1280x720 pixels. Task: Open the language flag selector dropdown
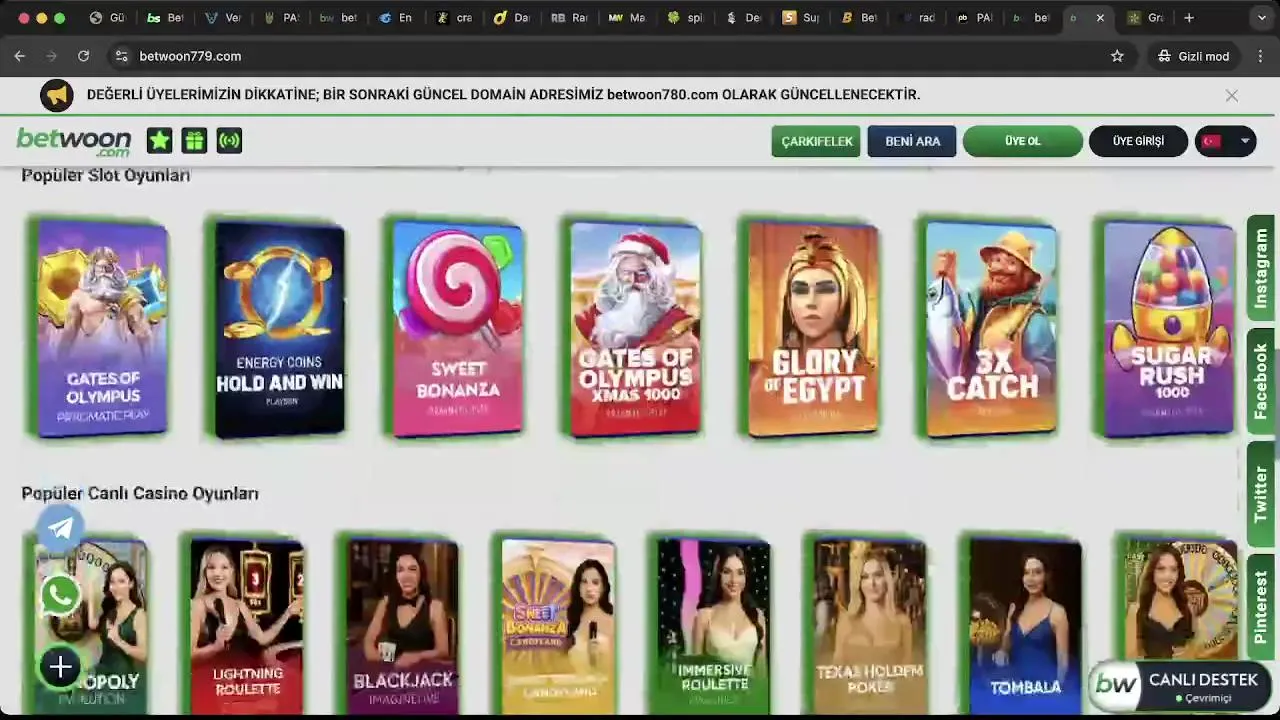[1225, 141]
